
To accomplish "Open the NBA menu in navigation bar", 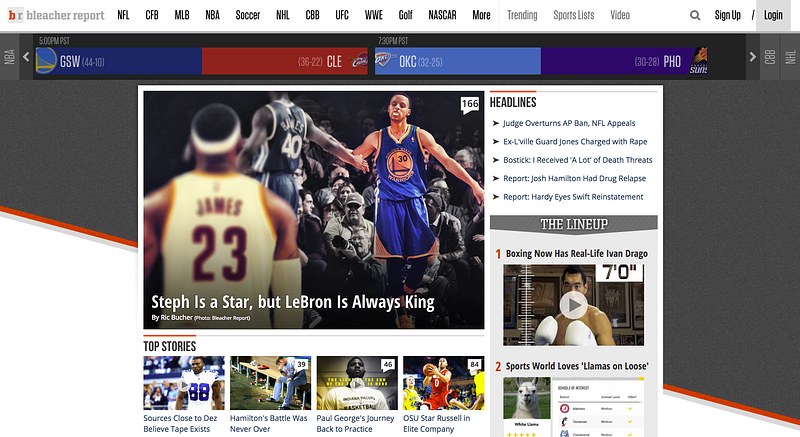I will pyautogui.click(x=213, y=15).
